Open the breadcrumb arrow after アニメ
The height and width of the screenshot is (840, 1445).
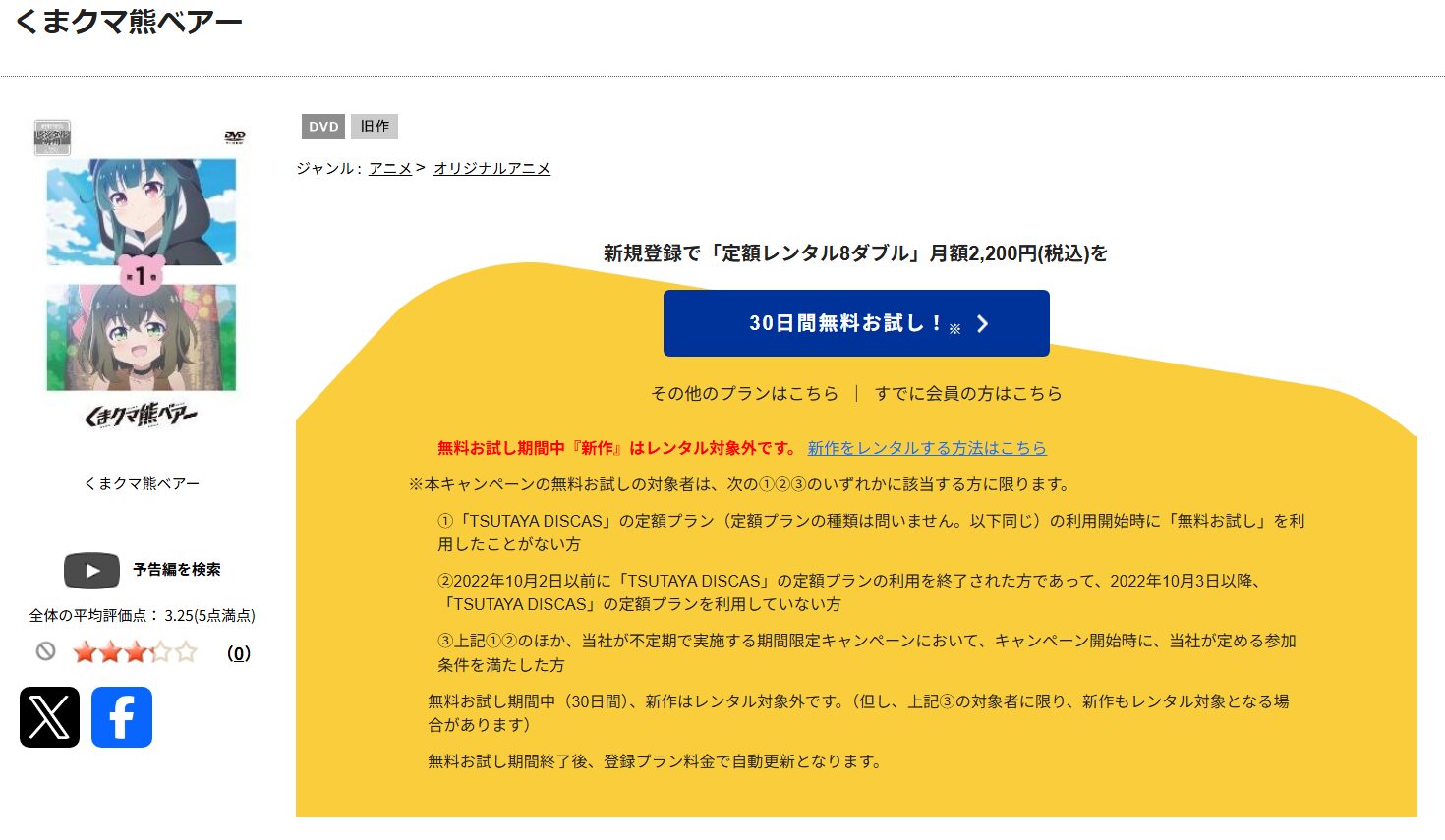click(x=421, y=168)
